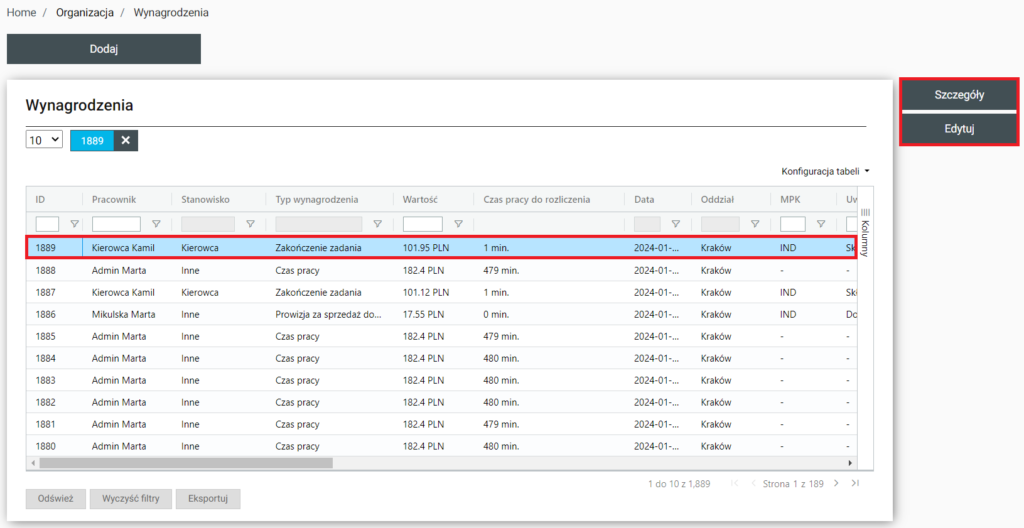Go to the next page arrow
This screenshot has height=528, width=1024.
pyautogui.click(x=837, y=484)
